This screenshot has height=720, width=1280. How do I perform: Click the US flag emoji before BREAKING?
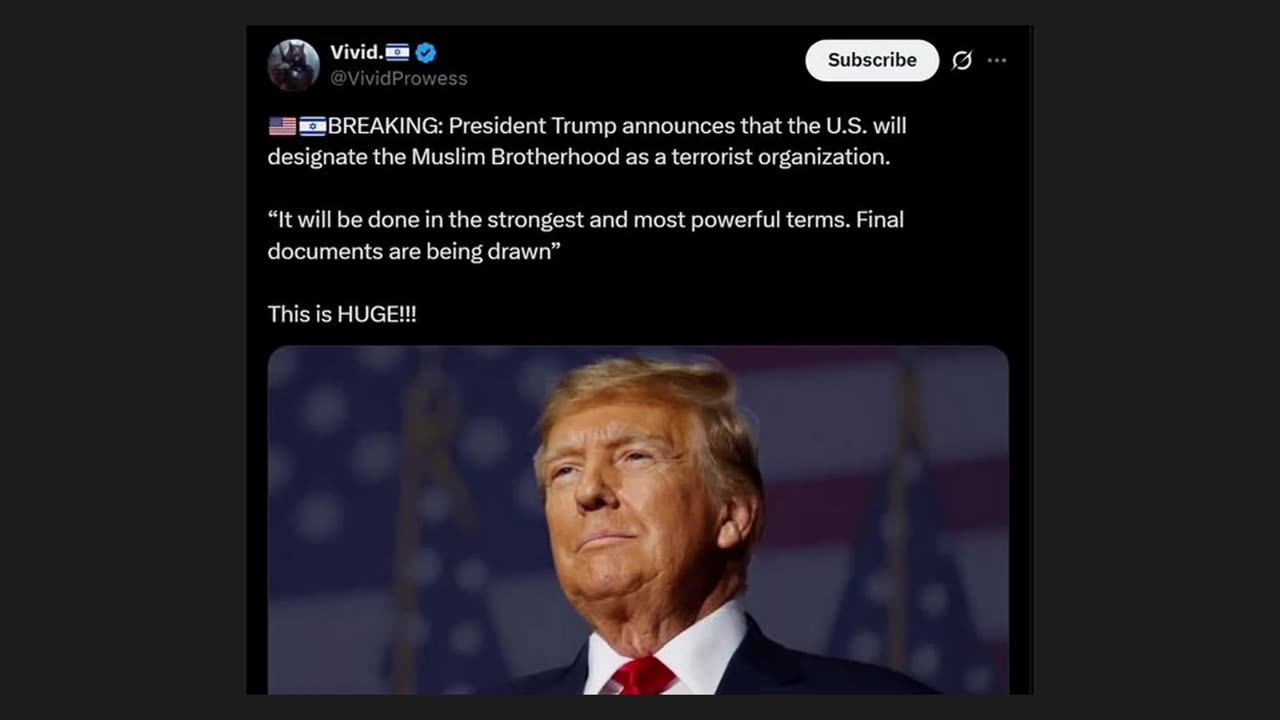click(282, 126)
